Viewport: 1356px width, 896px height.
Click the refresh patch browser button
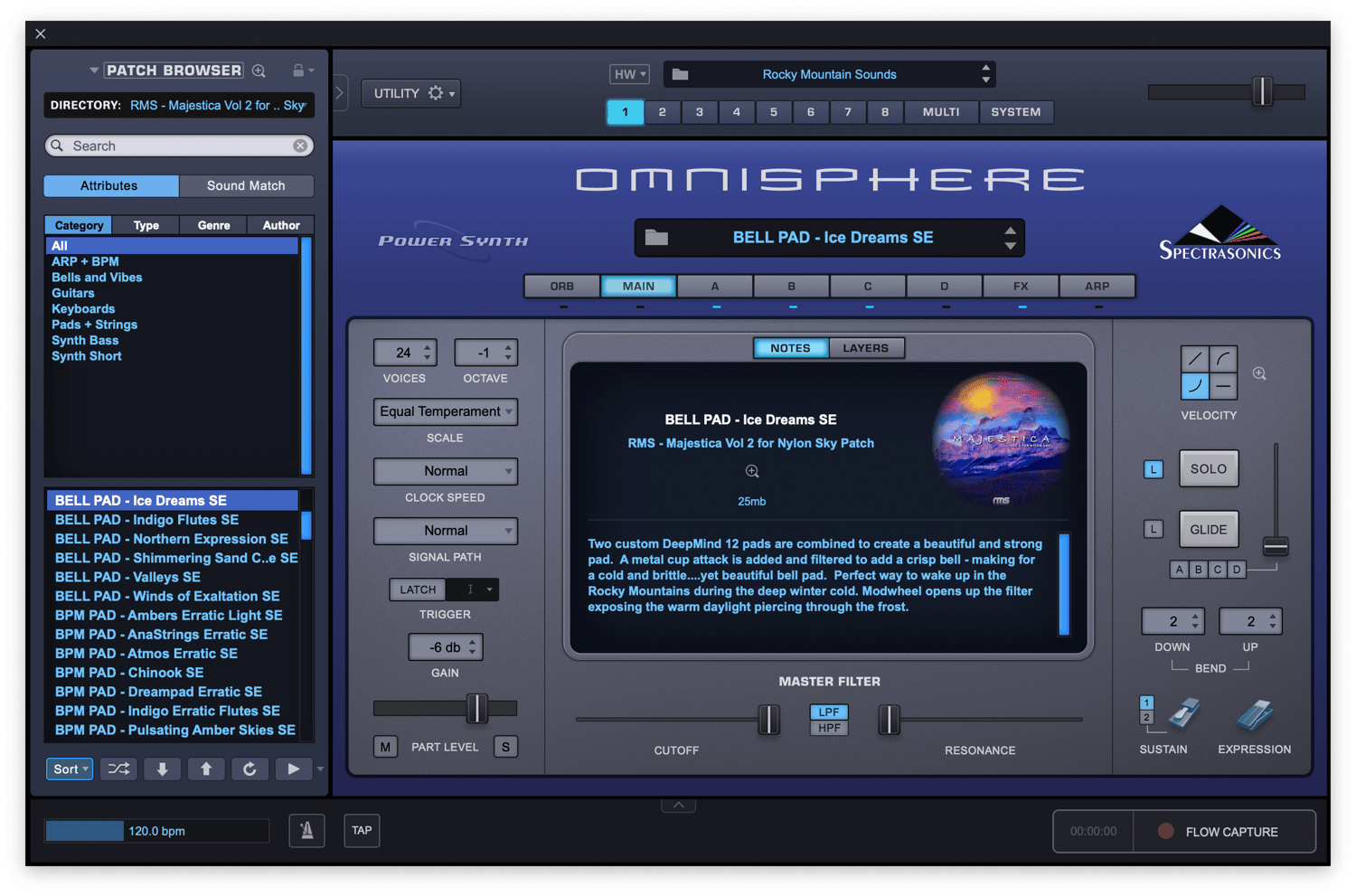250,769
